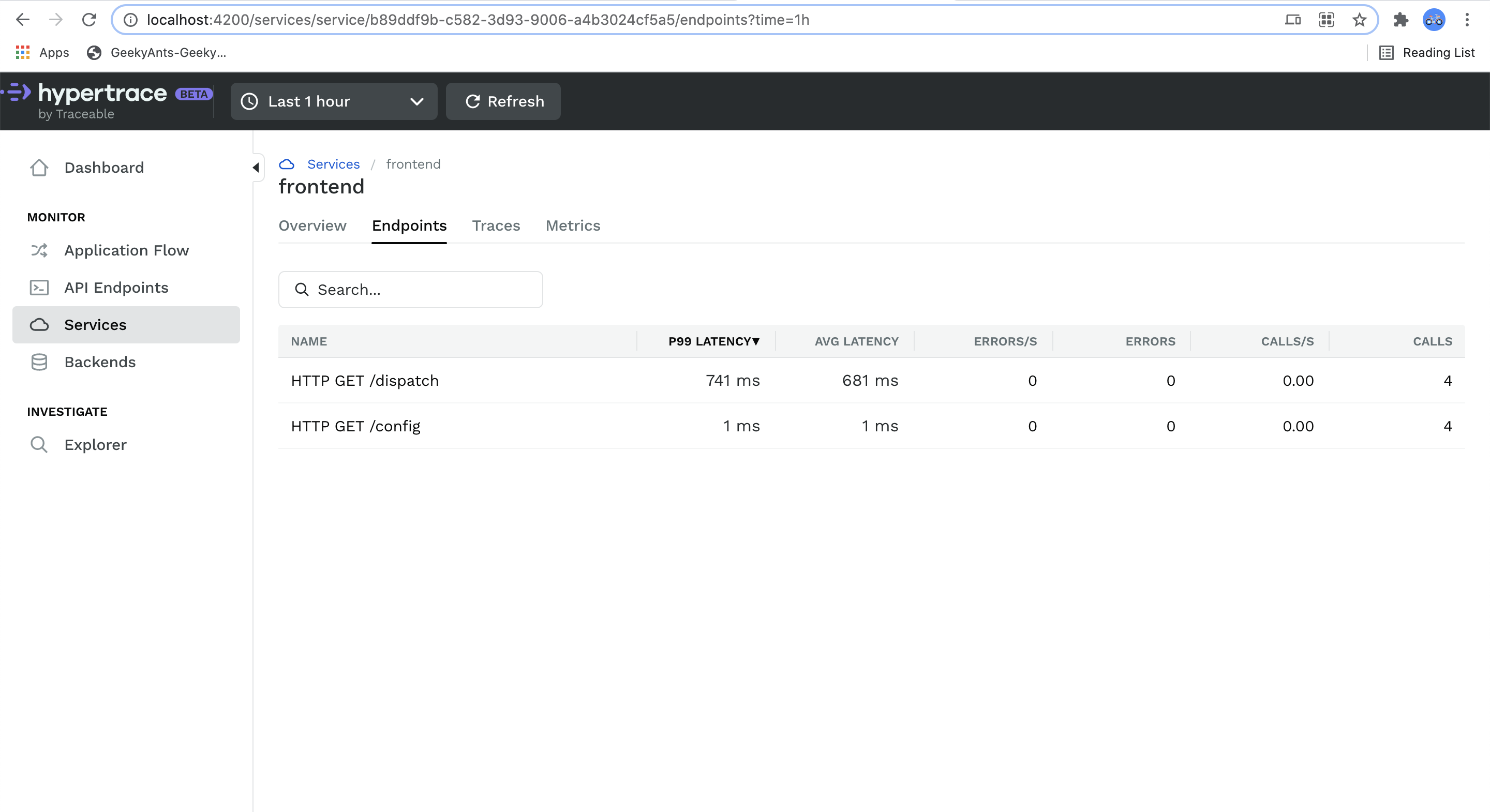Screen dimensions: 1490x812
Task: Collapse the left navigation sidebar
Action: tap(256, 168)
